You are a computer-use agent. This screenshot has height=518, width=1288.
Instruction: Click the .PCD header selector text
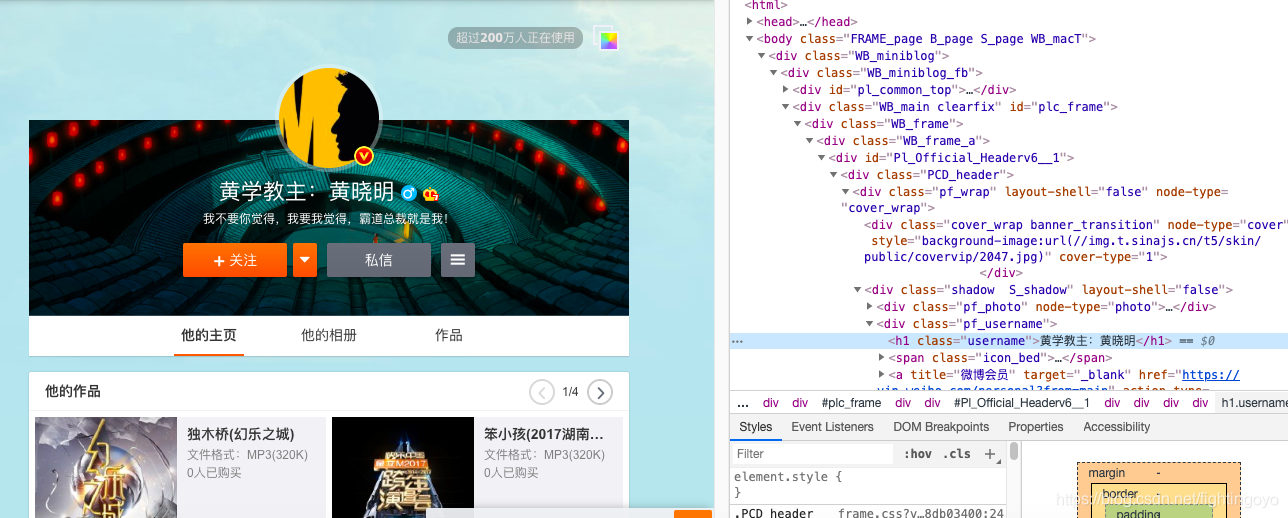773,513
